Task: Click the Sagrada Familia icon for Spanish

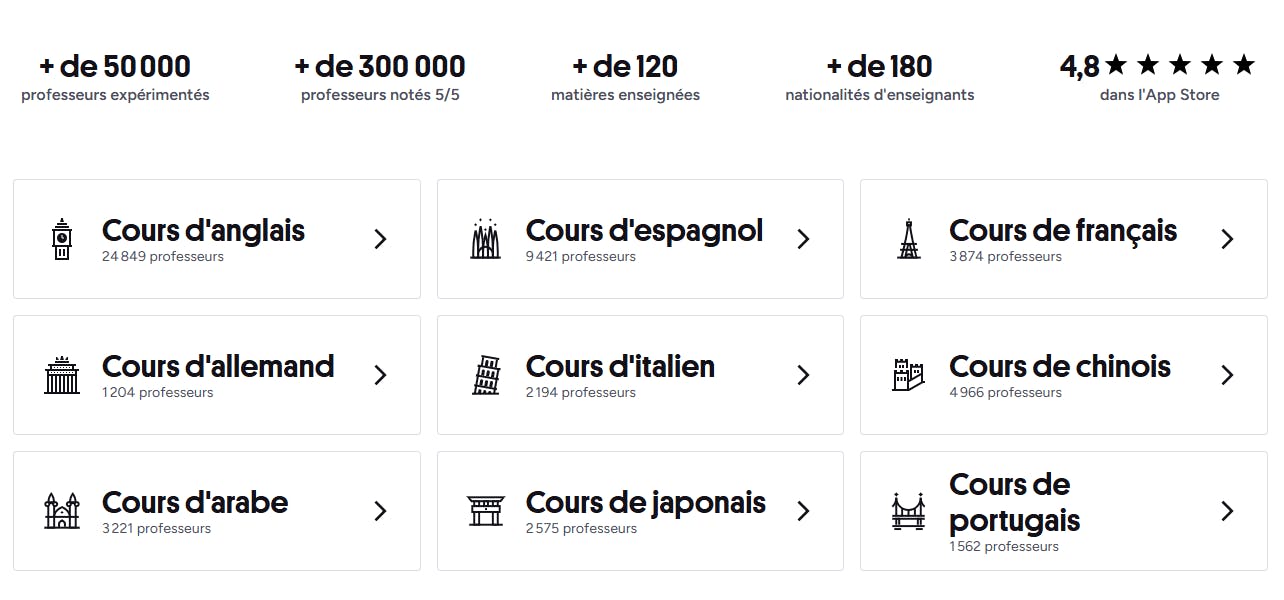Action: pos(486,239)
